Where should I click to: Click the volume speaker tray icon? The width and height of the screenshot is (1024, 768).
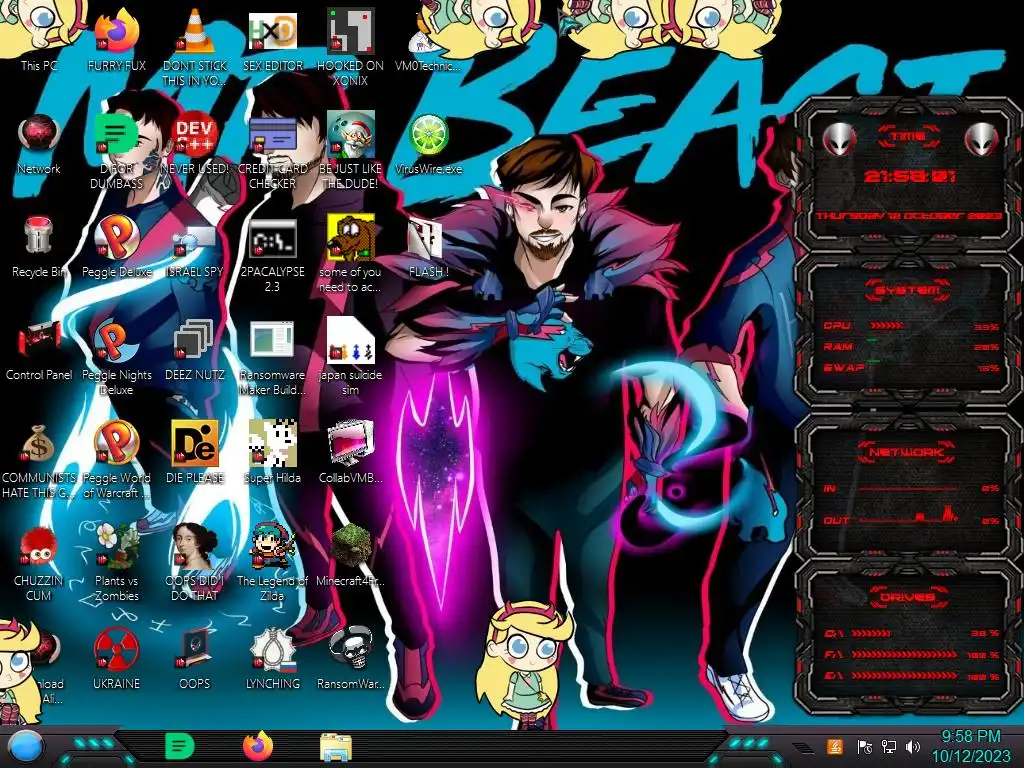coord(913,746)
